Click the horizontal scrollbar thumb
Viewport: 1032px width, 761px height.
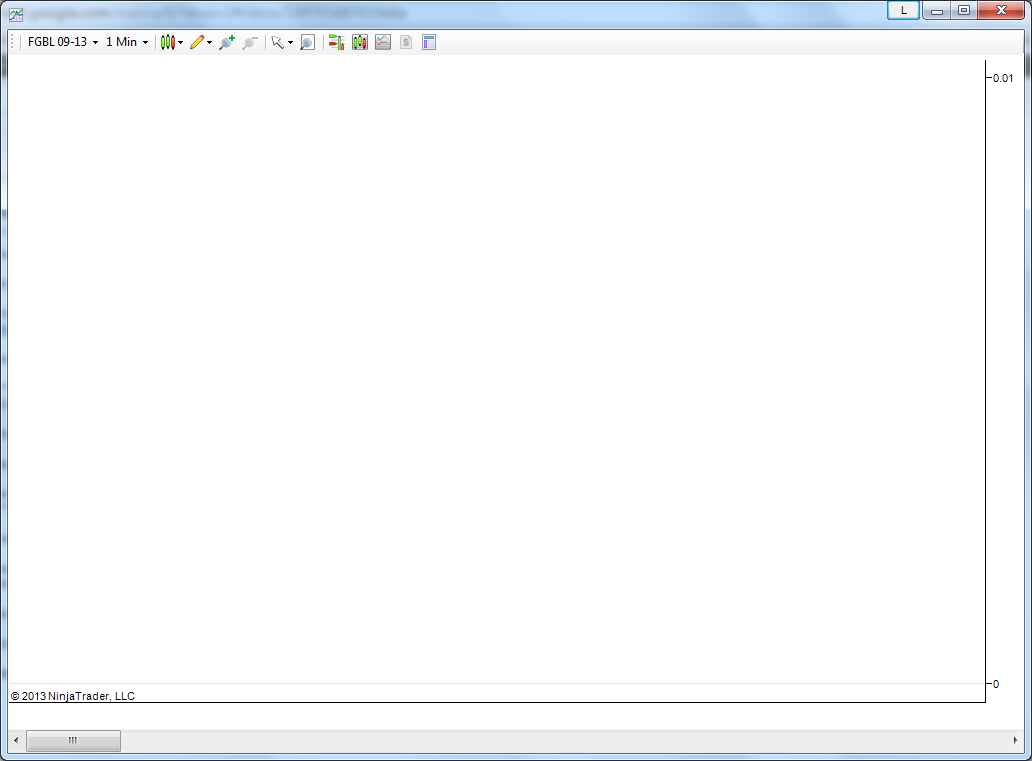click(73, 741)
